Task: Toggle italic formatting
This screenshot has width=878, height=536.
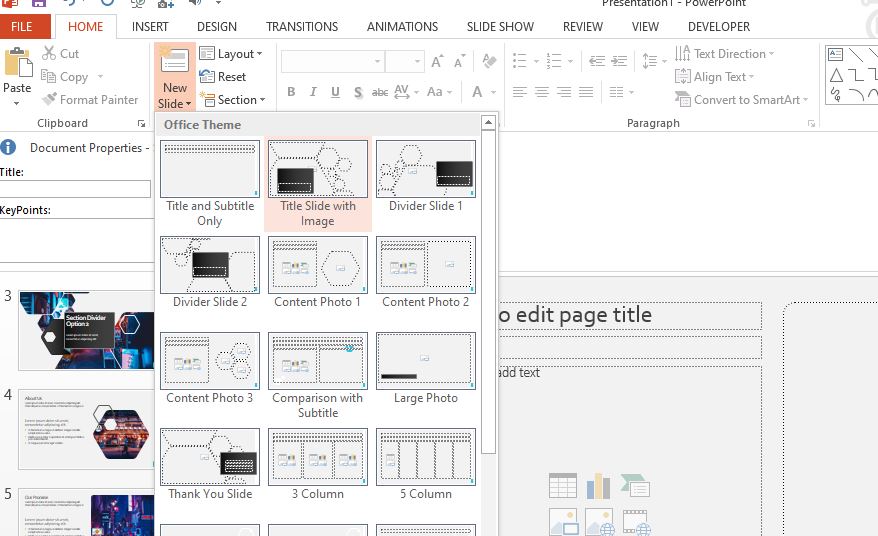Action: coord(313,92)
